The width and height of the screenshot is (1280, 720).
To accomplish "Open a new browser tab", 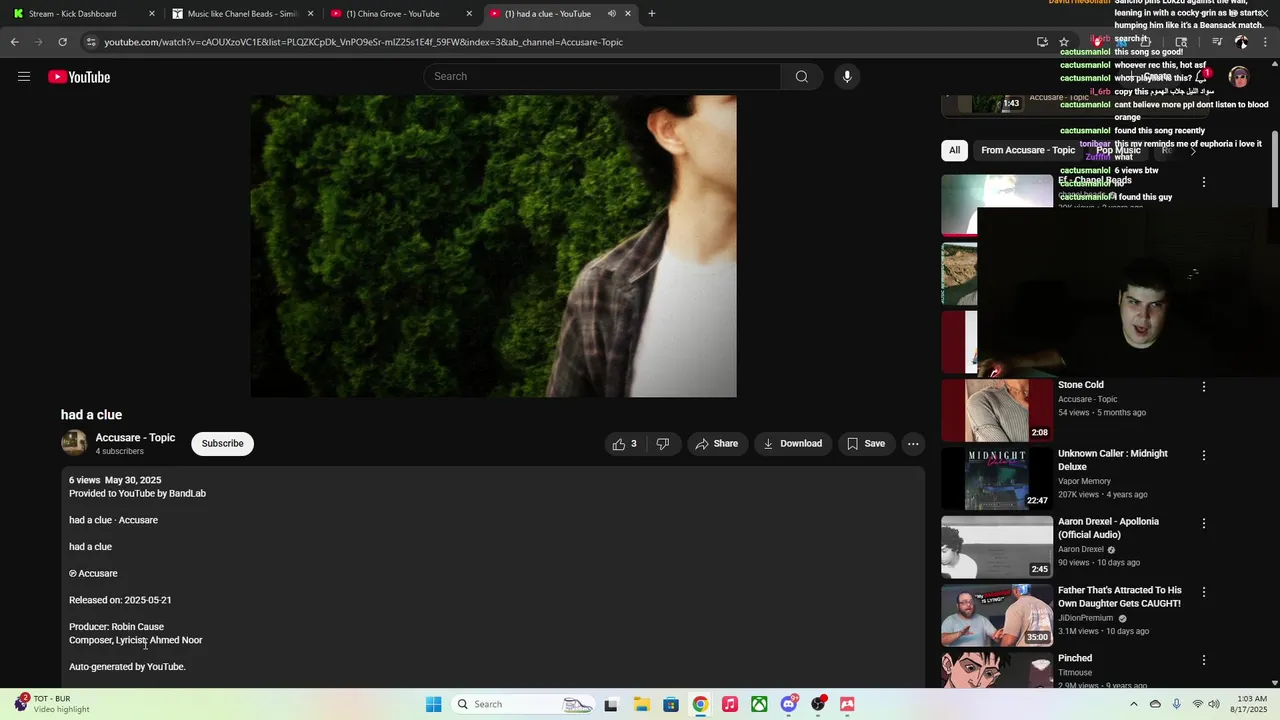I will coord(652,14).
